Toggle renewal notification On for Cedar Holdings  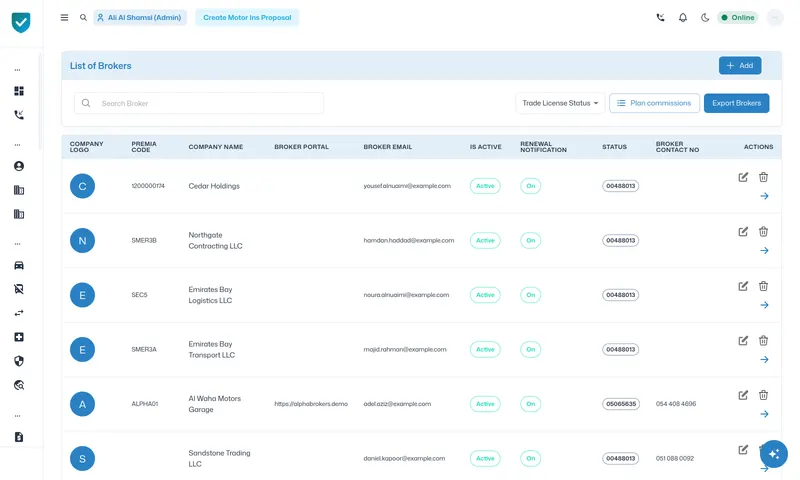click(531, 186)
